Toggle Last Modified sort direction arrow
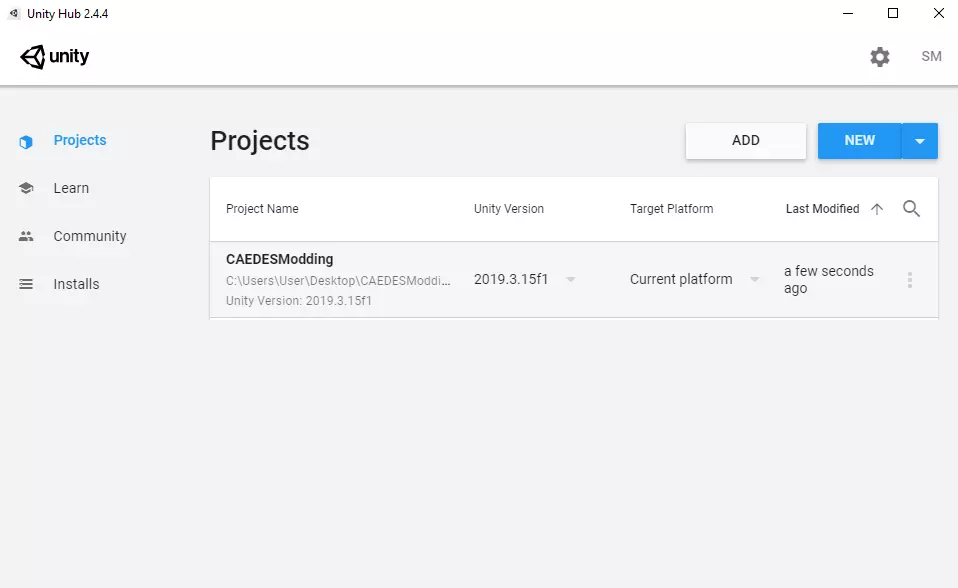 pos(877,209)
